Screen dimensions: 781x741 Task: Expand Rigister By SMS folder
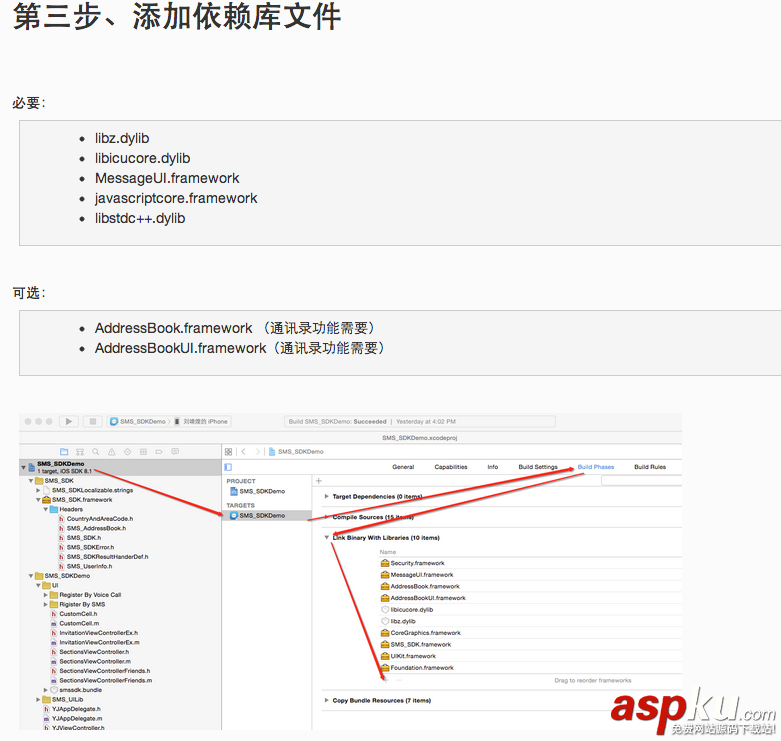[45, 605]
